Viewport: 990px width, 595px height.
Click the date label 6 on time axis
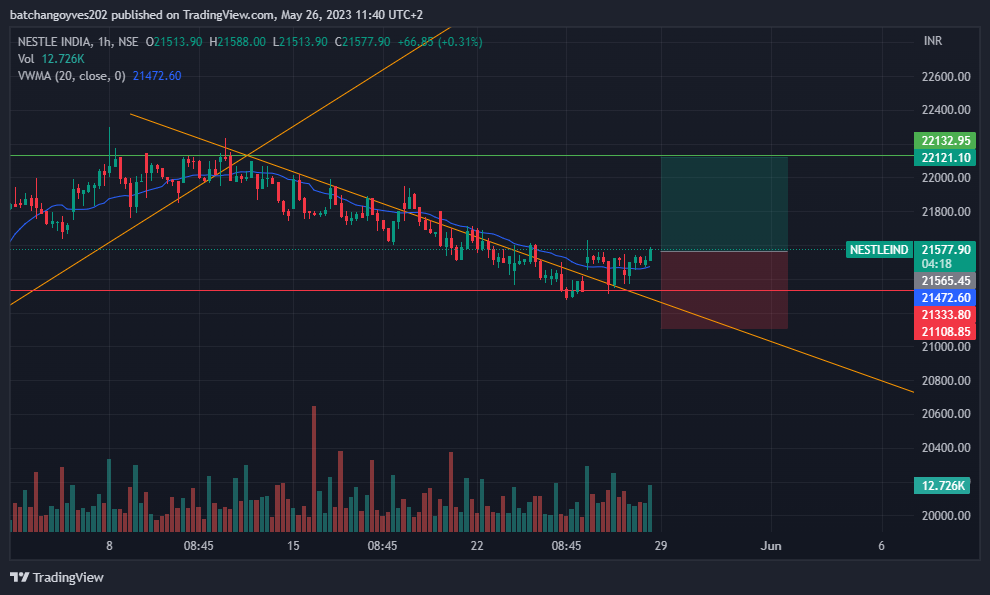coord(881,546)
